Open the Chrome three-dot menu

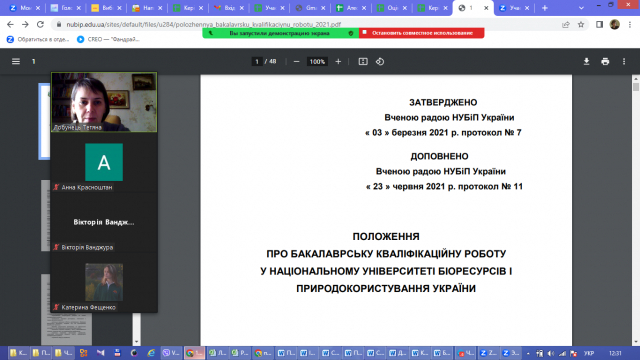tap(630, 24)
